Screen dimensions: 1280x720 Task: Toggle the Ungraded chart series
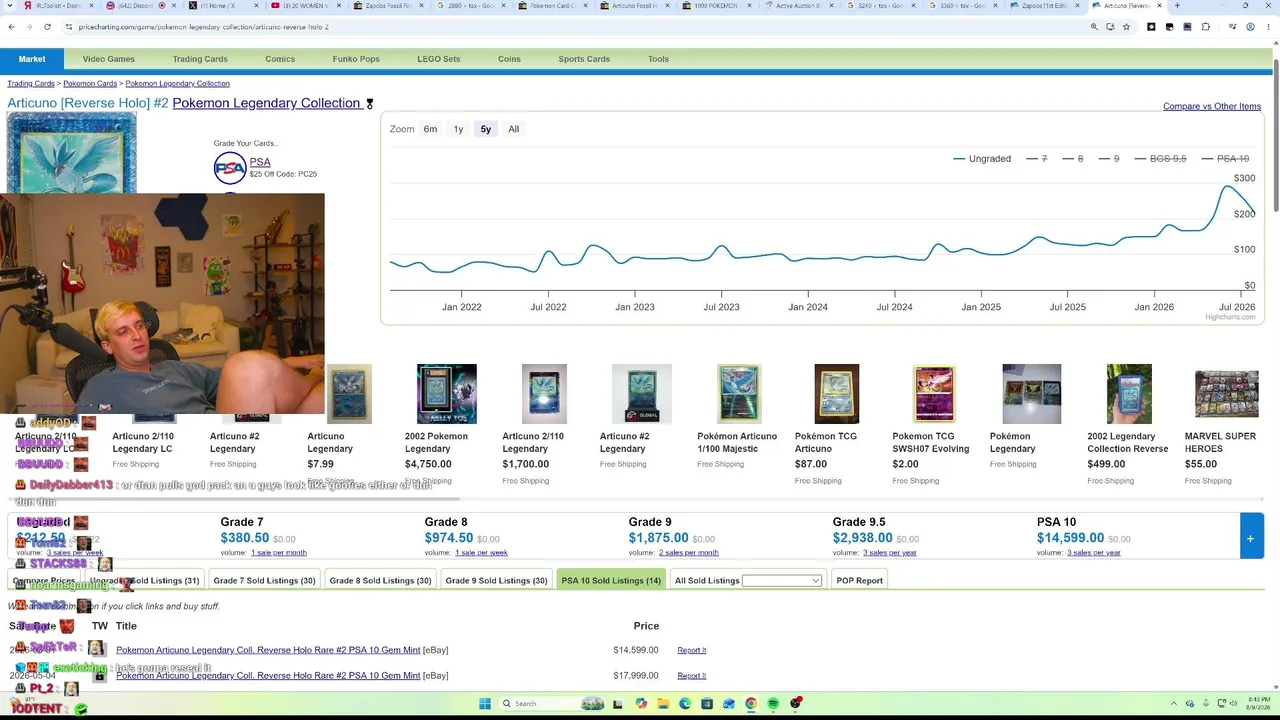coord(982,159)
